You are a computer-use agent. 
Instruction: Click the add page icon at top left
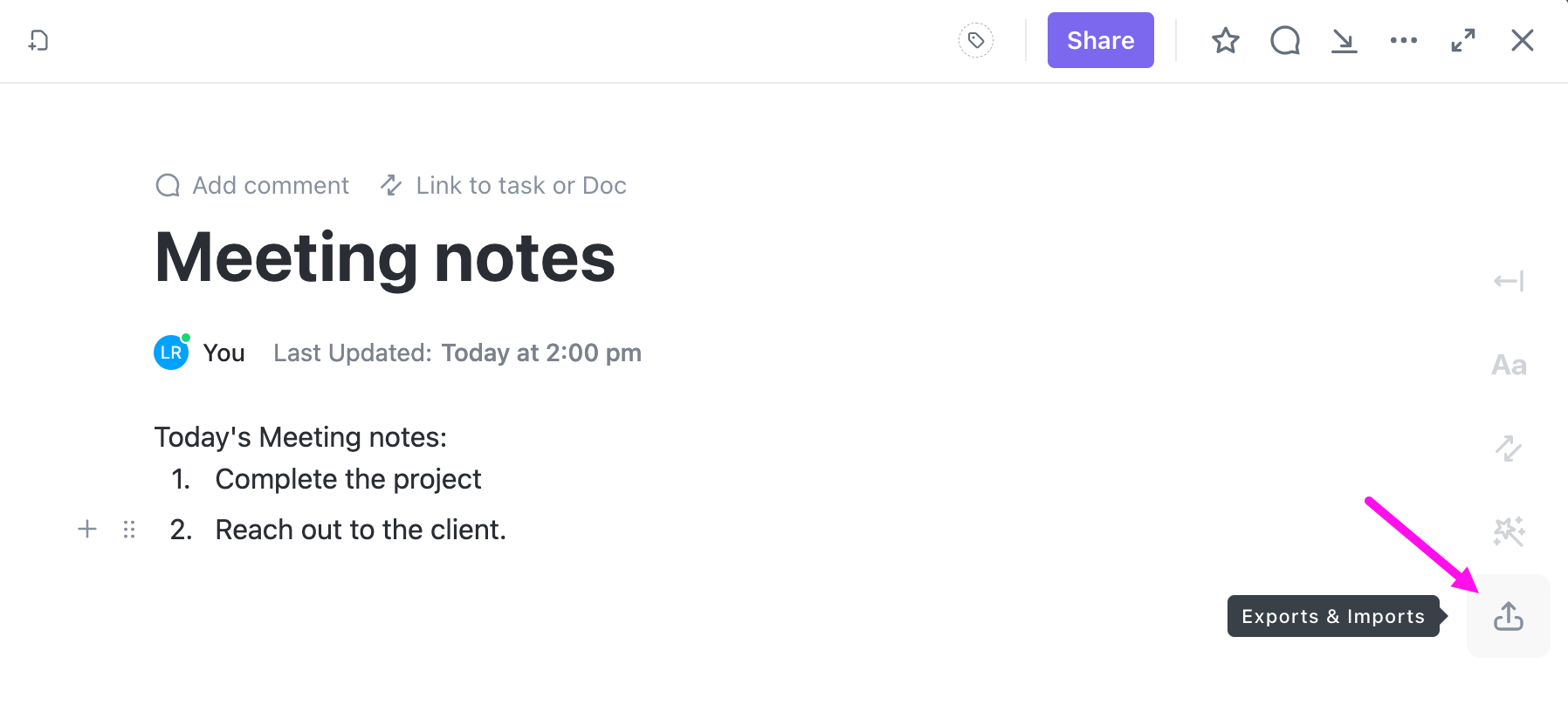(38, 40)
